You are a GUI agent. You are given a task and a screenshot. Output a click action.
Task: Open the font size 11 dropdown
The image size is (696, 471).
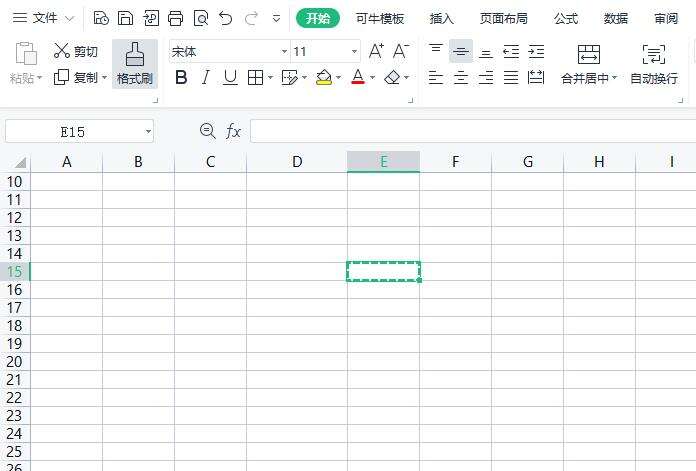354,51
